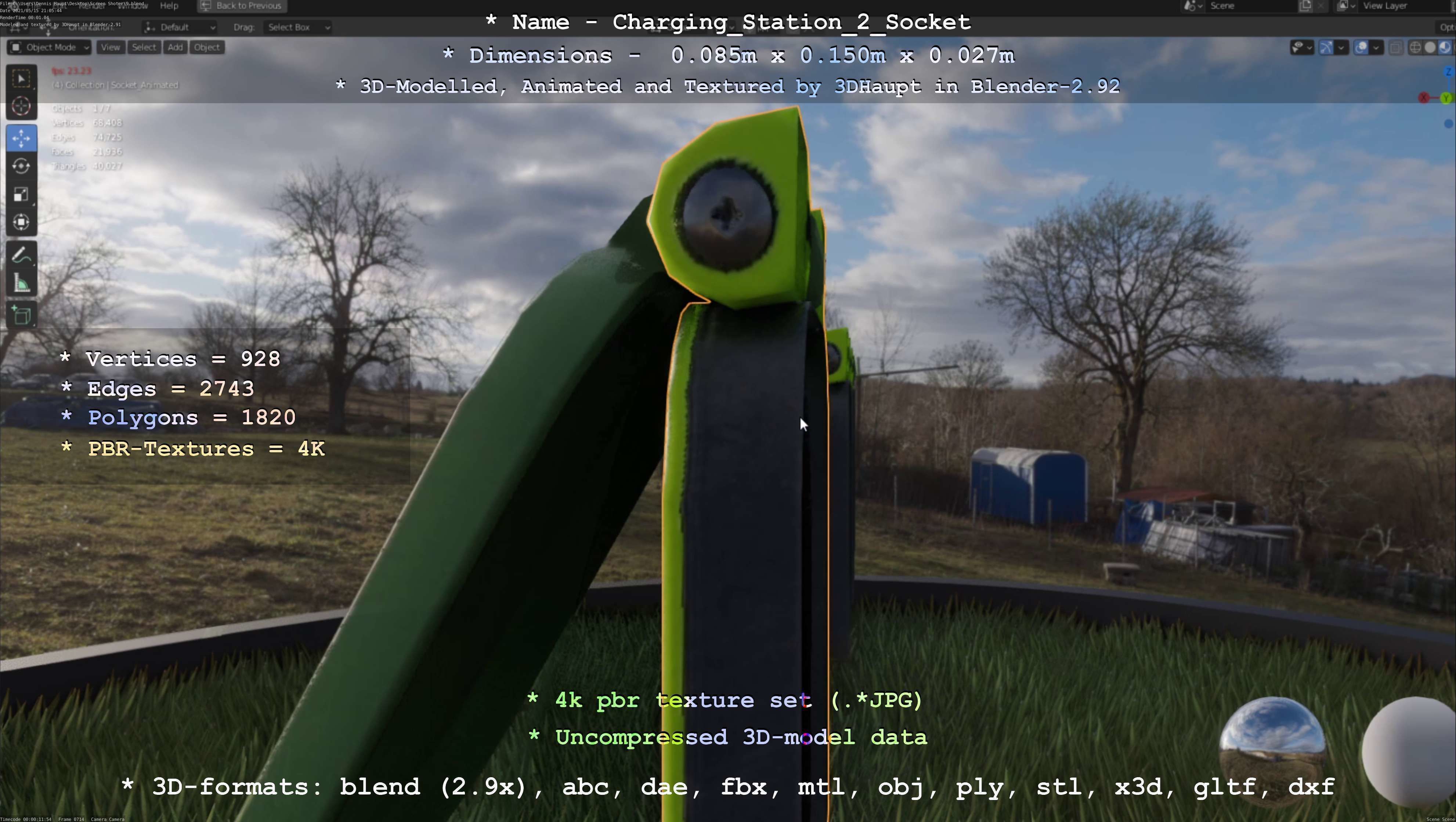This screenshot has width=1456, height=822.
Task: Activate the 3D Cursor tool
Action: (x=21, y=106)
